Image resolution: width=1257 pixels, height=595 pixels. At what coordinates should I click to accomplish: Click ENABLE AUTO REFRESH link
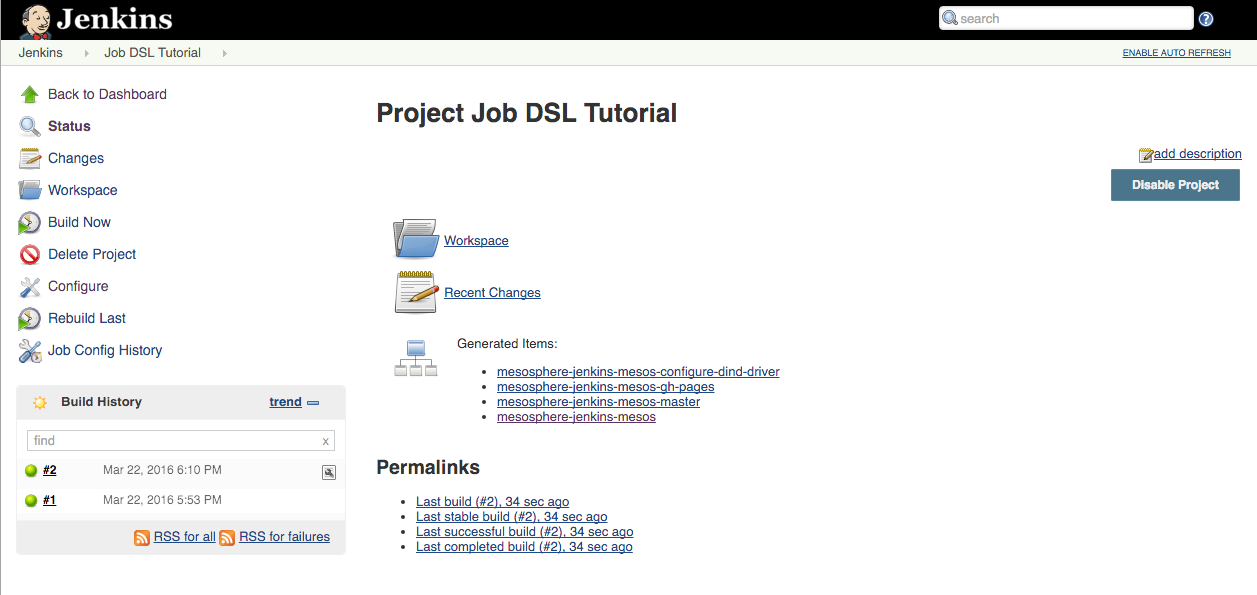click(1177, 53)
